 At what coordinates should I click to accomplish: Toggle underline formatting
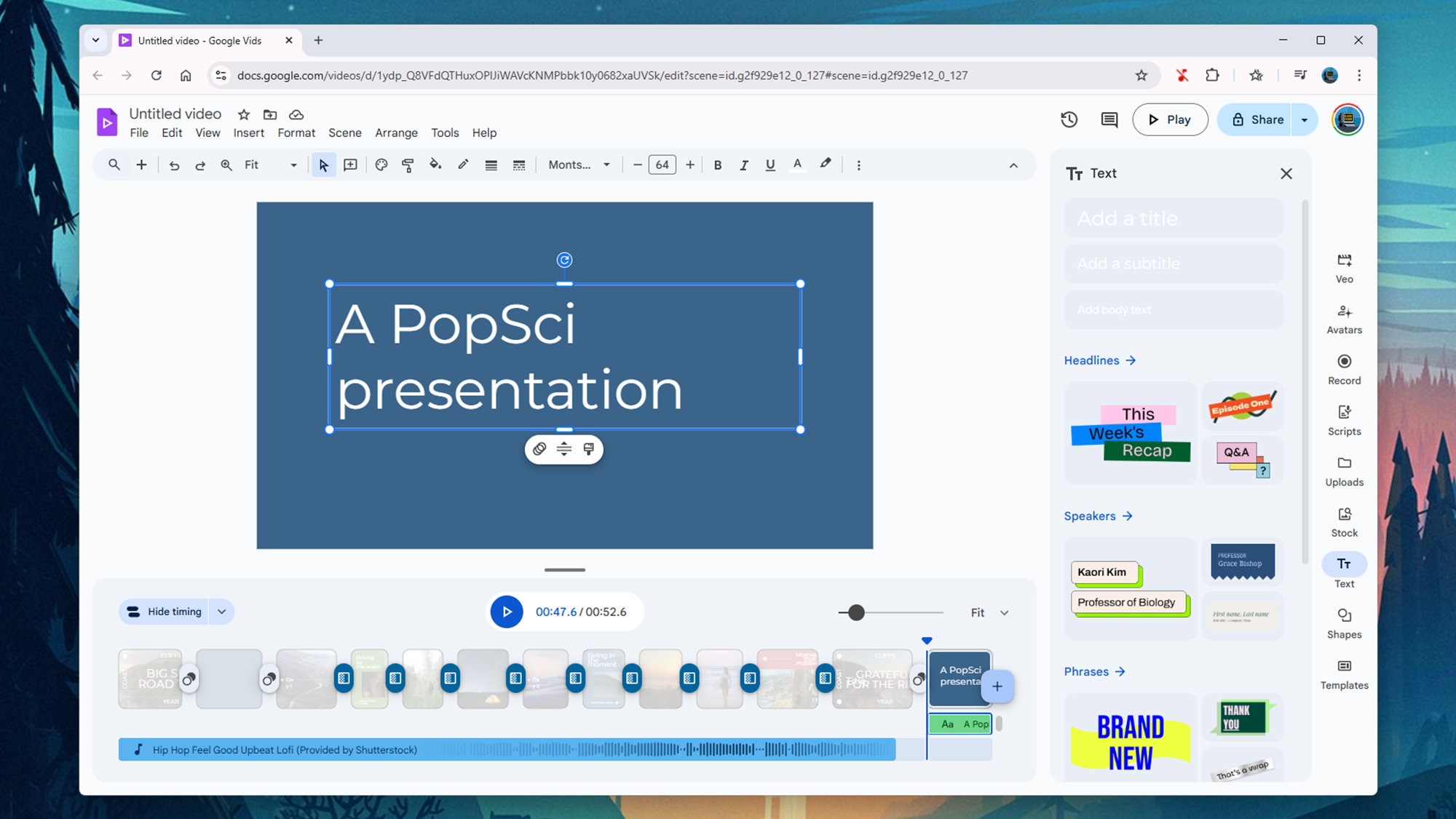[770, 165]
